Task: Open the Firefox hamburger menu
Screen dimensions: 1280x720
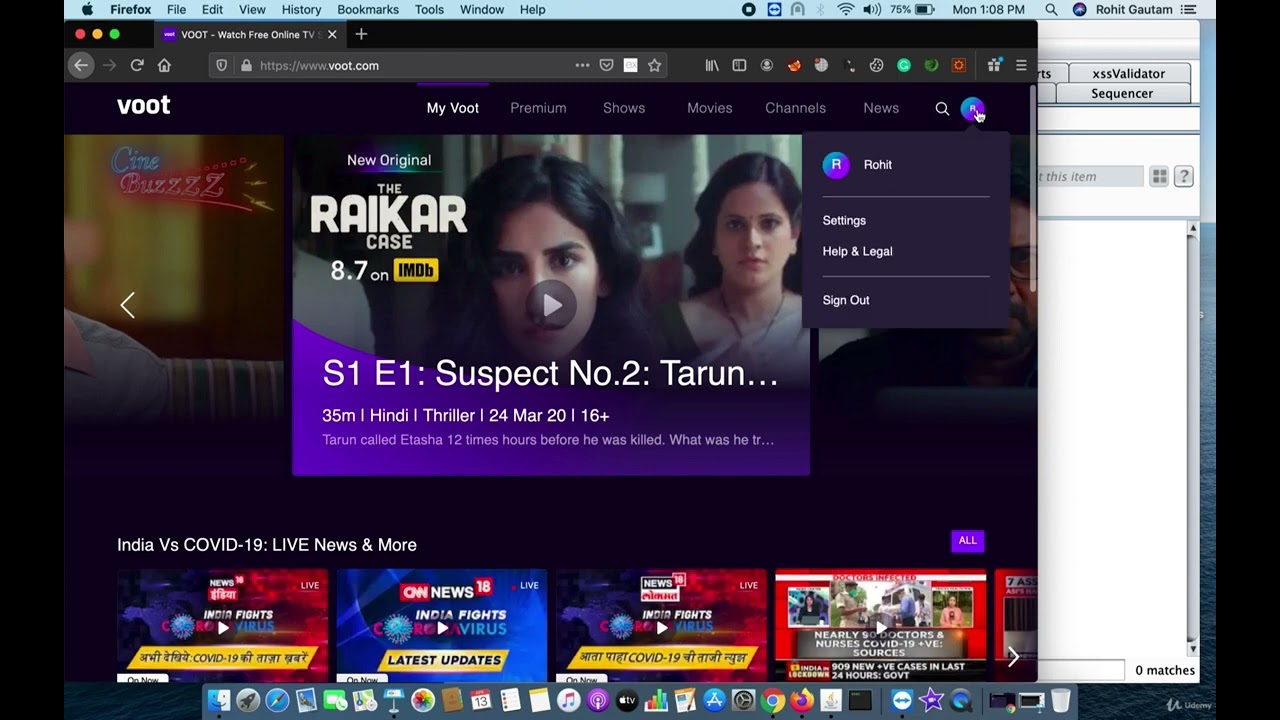Action: point(1021,65)
